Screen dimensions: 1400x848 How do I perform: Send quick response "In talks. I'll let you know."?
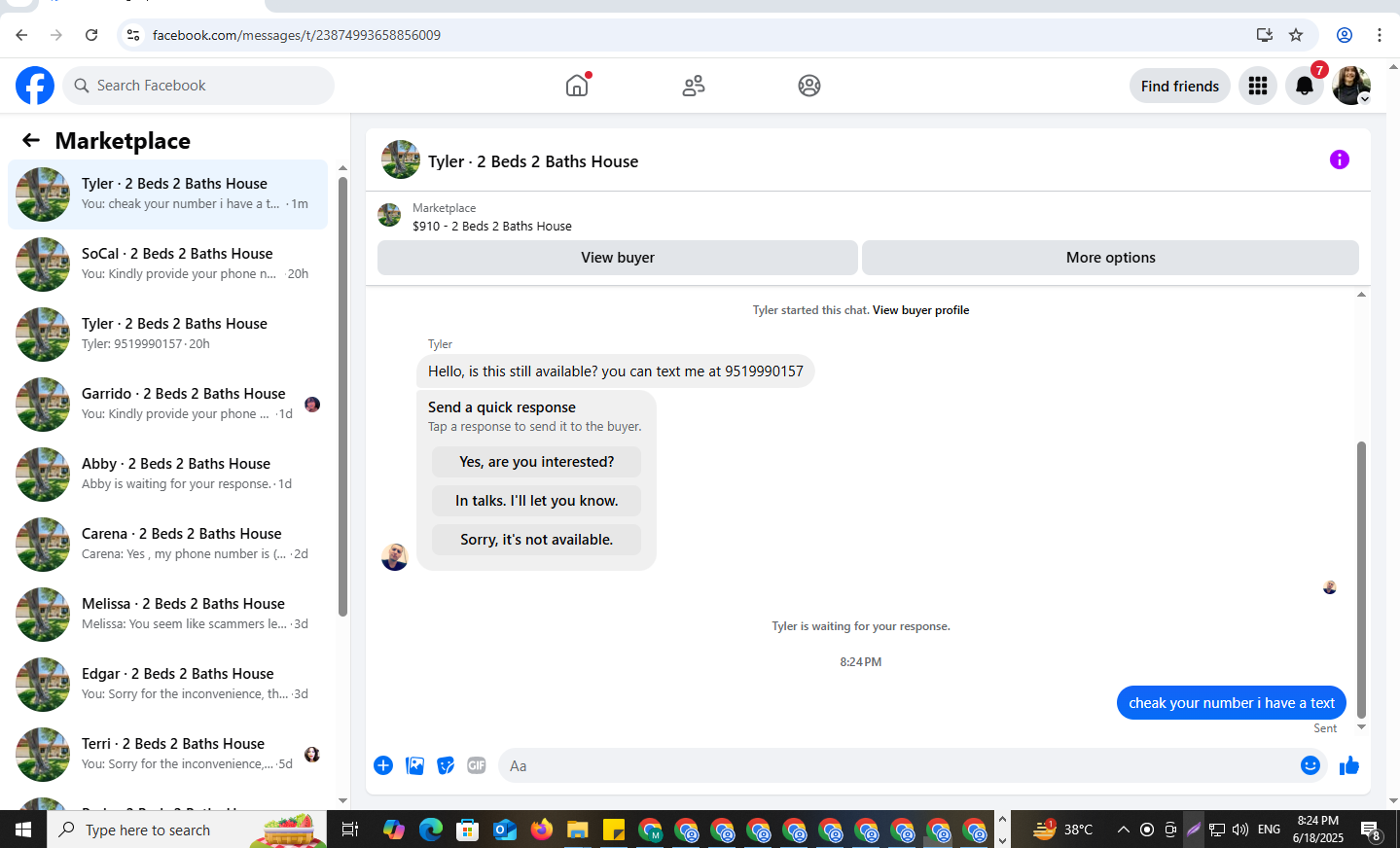tap(537, 501)
